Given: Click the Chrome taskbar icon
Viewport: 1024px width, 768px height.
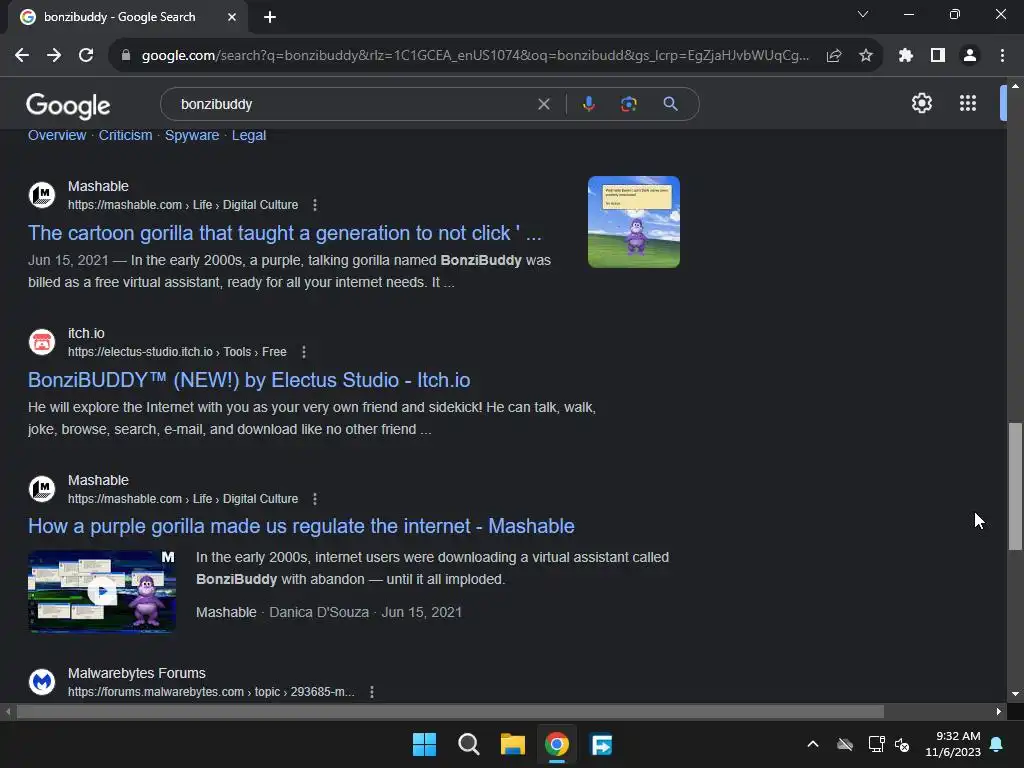Looking at the screenshot, I should (557, 744).
